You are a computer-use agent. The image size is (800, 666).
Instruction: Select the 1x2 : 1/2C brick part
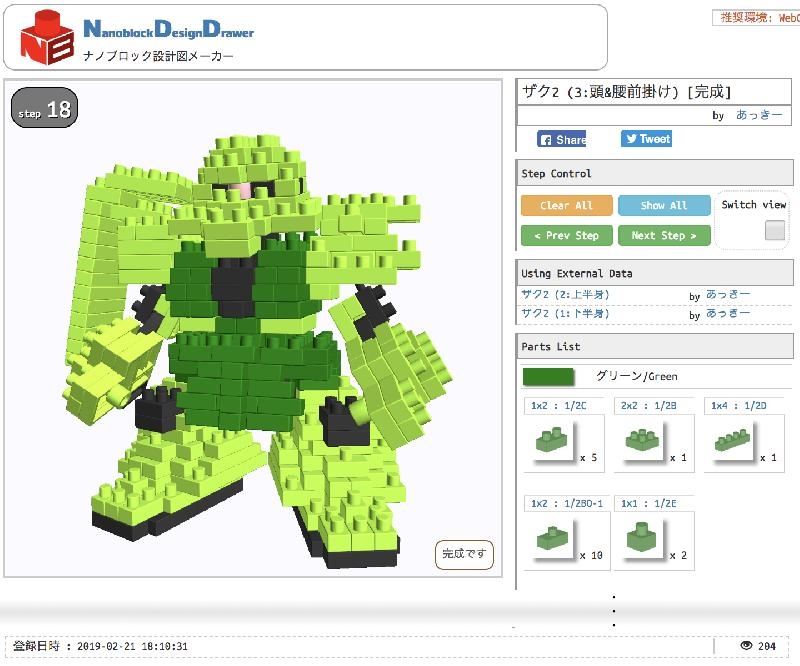tap(552, 438)
